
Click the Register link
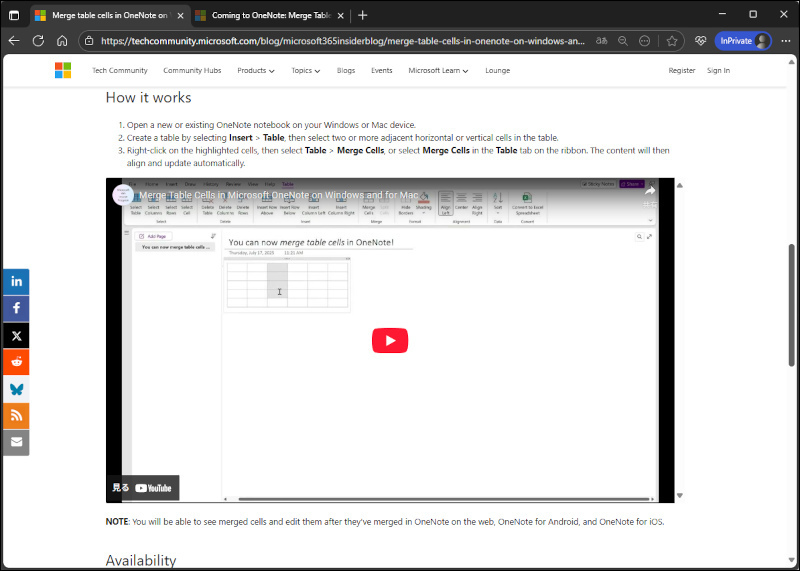pyautogui.click(x=682, y=71)
